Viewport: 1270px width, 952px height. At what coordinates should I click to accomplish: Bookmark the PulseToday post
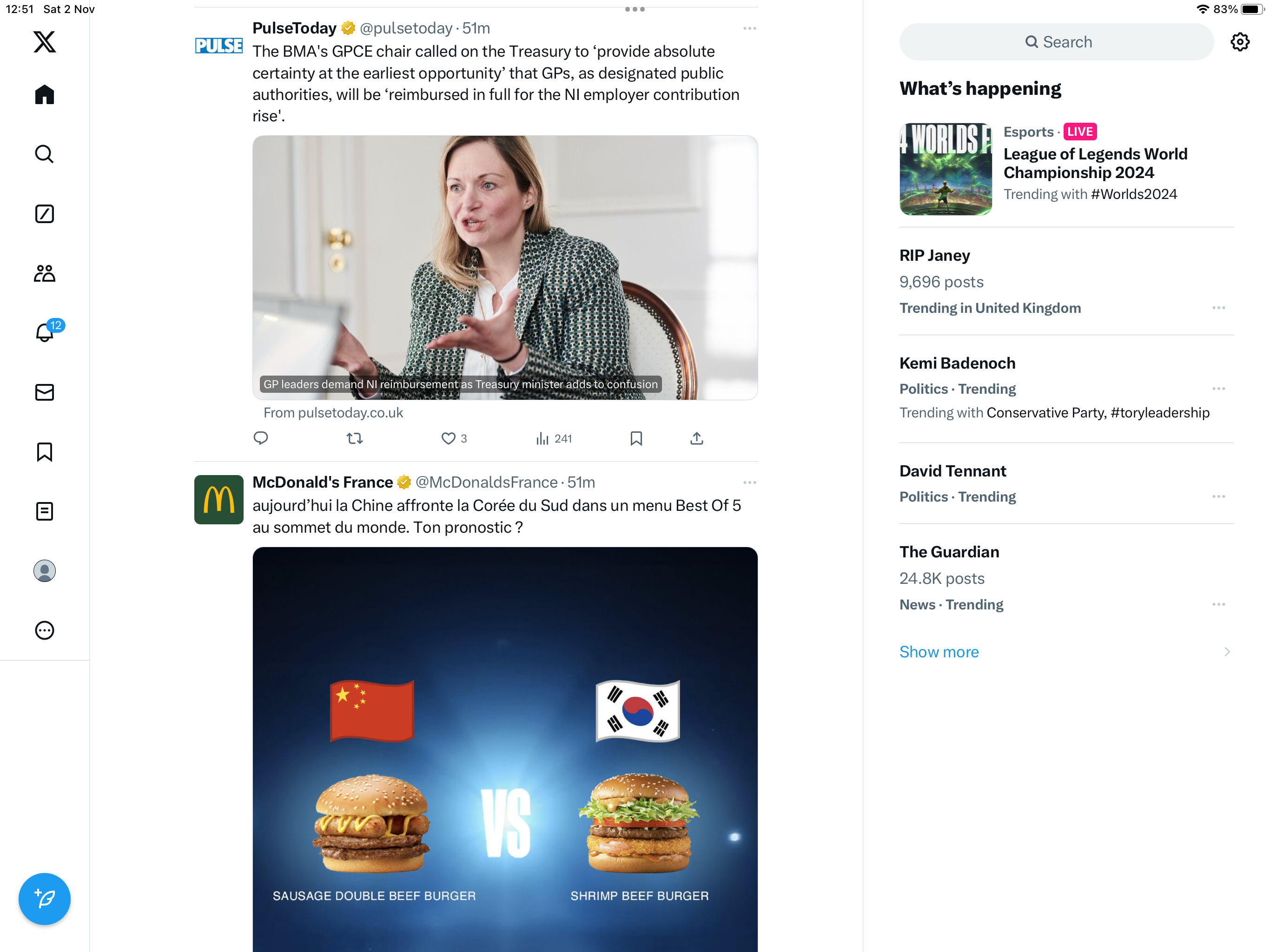635,439
